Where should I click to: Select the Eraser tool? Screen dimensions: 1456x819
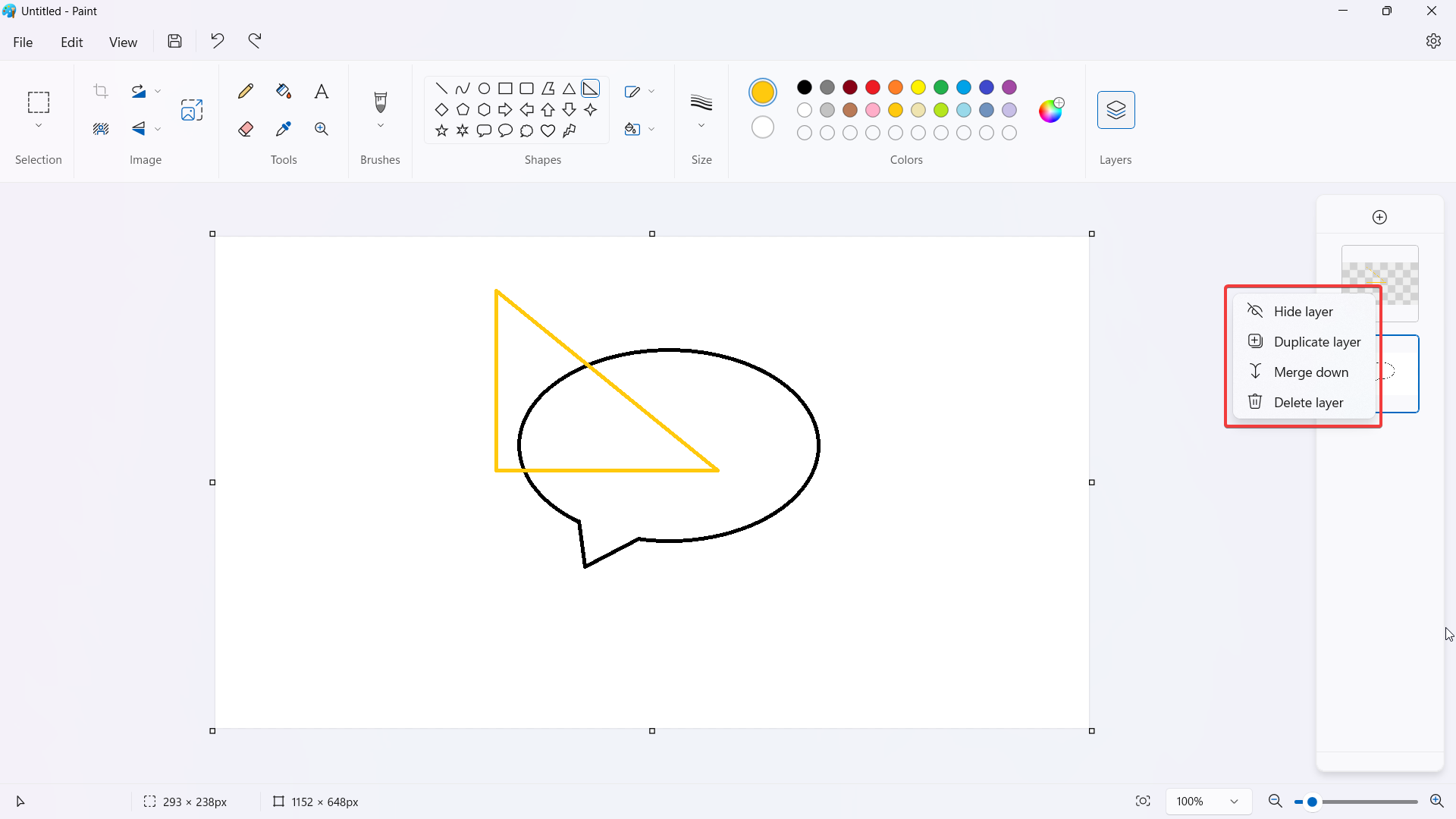click(x=246, y=128)
